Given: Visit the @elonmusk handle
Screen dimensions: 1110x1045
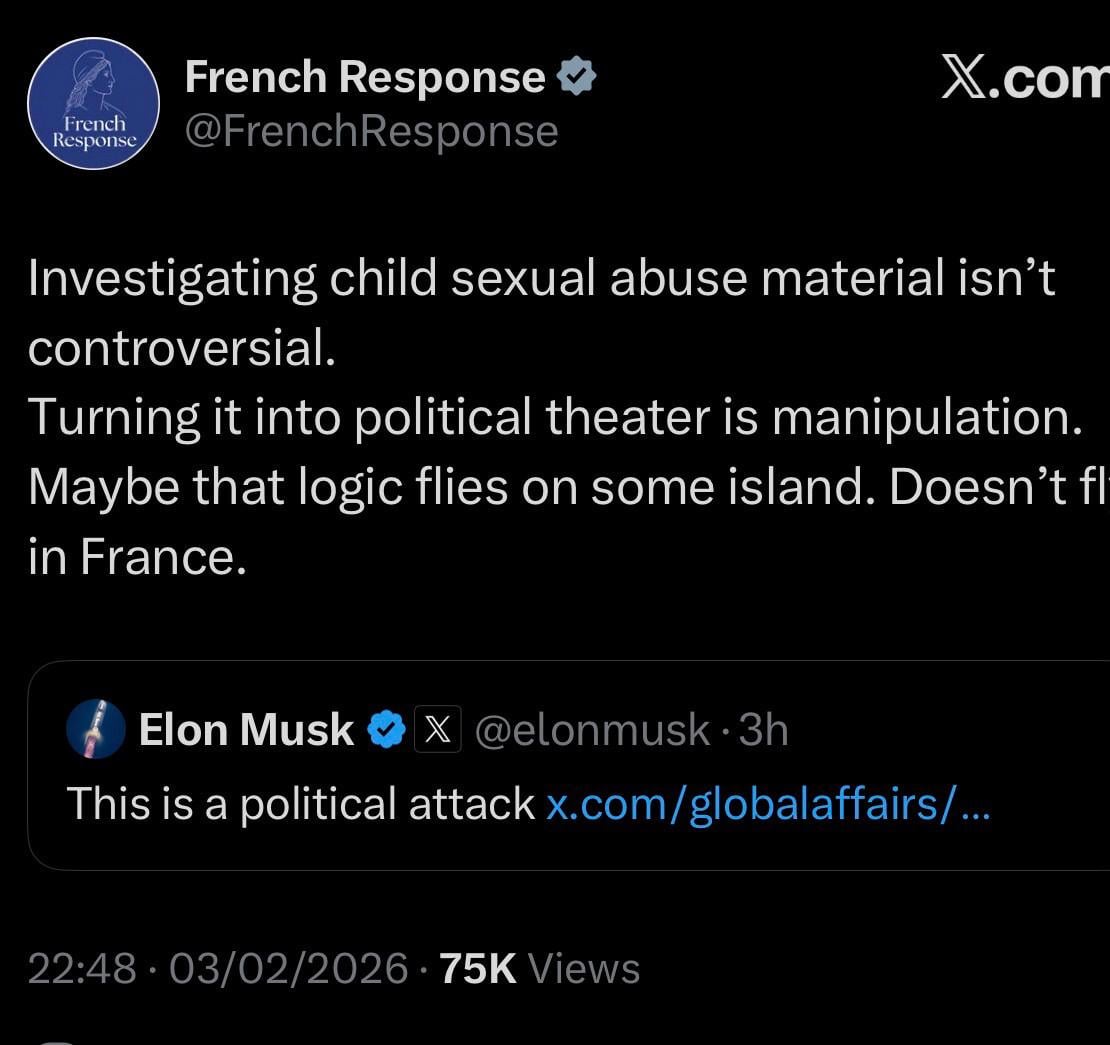Looking at the screenshot, I should click(x=591, y=730).
